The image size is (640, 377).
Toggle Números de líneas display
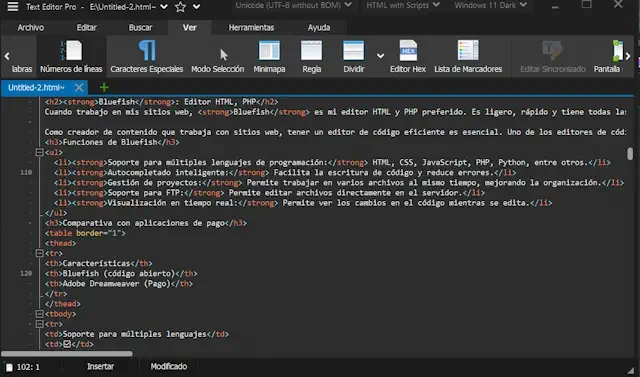tap(71, 57)
